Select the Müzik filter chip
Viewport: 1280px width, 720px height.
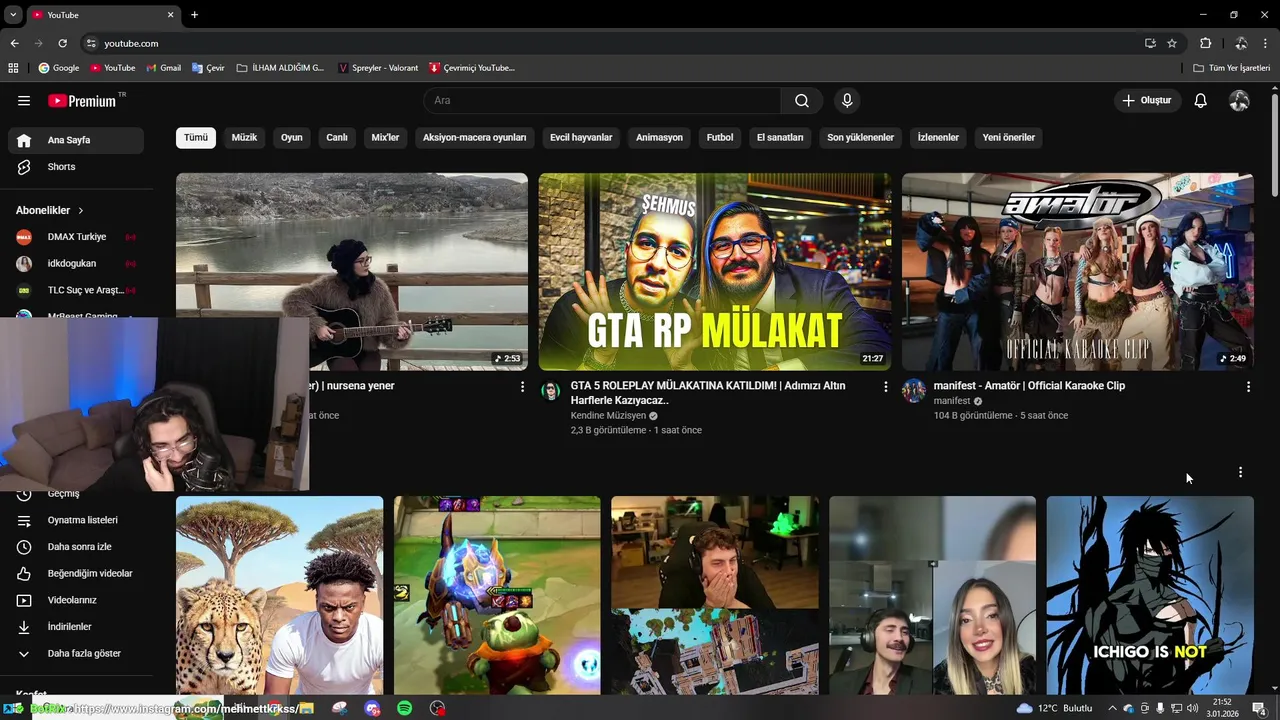245,137
